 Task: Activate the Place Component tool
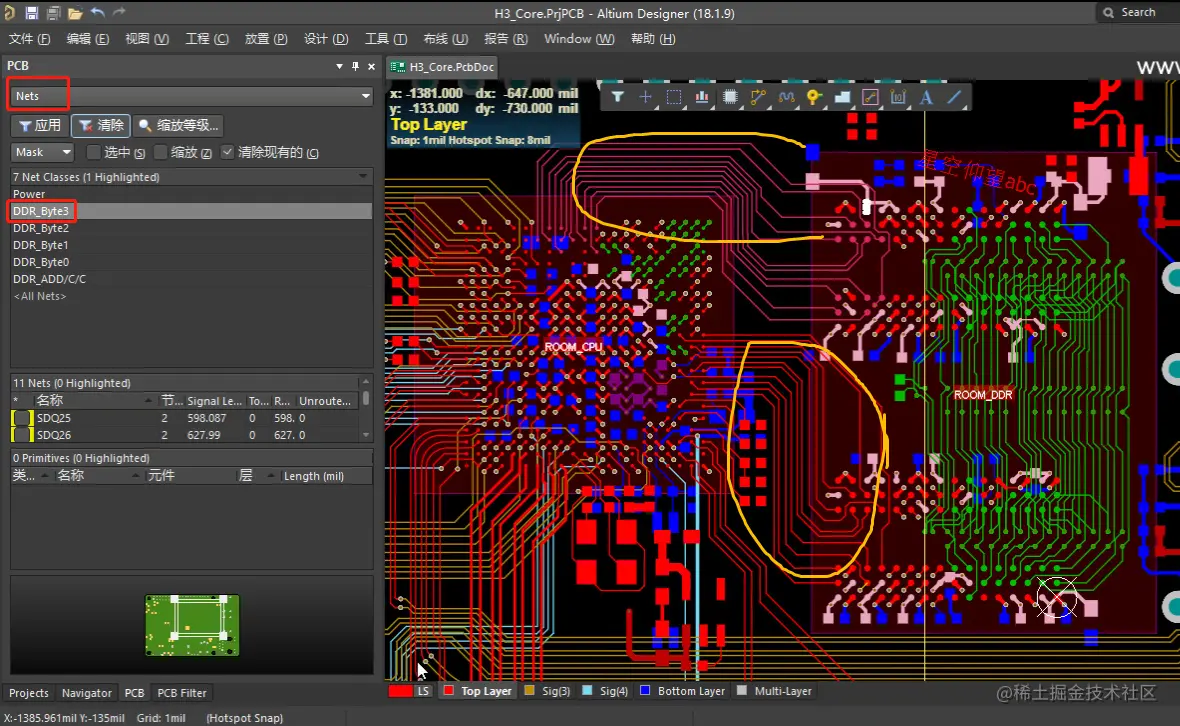[733, 96]
